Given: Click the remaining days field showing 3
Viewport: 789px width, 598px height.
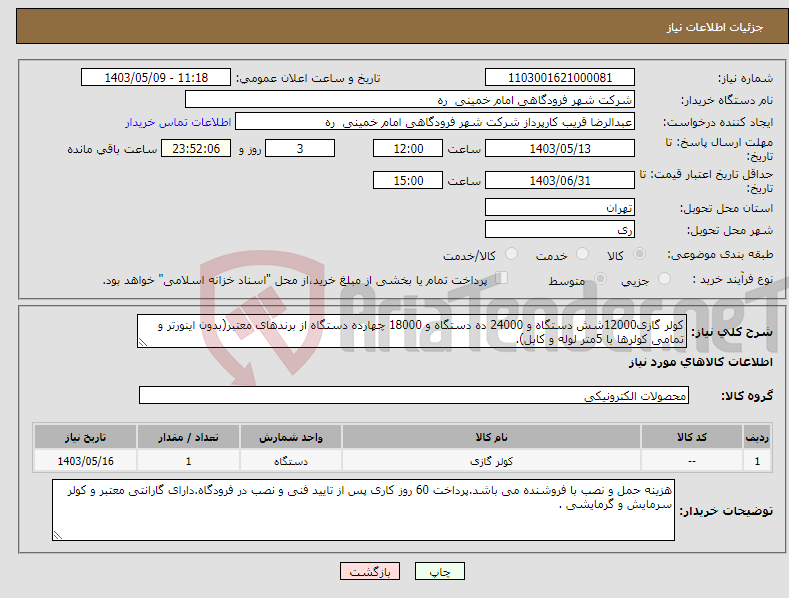Looking at the screenshot, I should (x=300, y=148).
